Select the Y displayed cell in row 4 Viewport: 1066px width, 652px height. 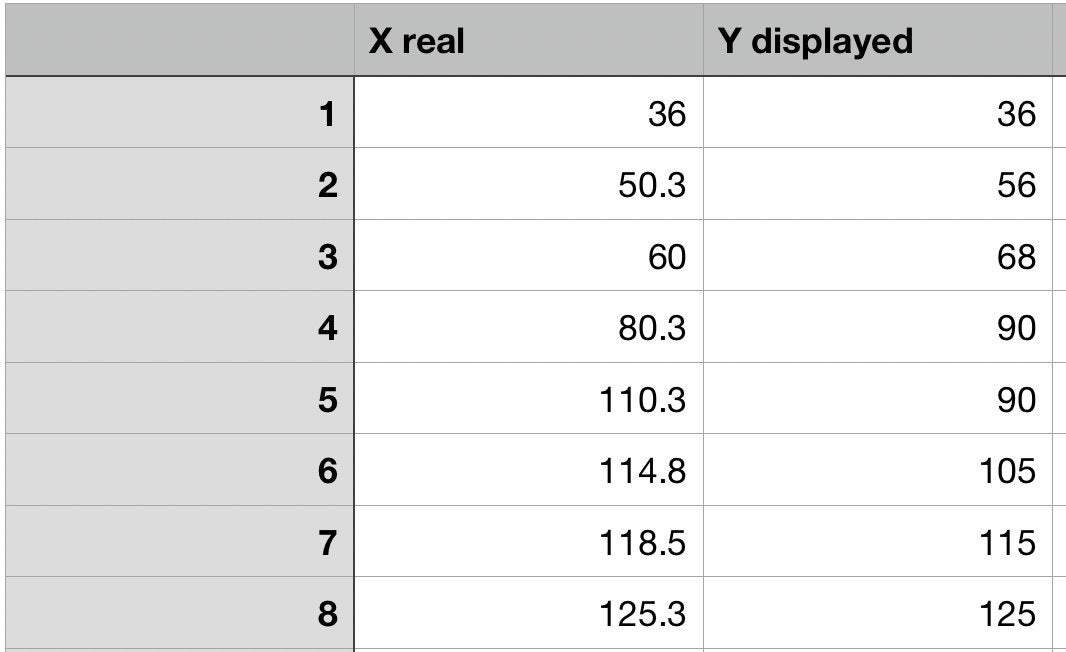877,329
